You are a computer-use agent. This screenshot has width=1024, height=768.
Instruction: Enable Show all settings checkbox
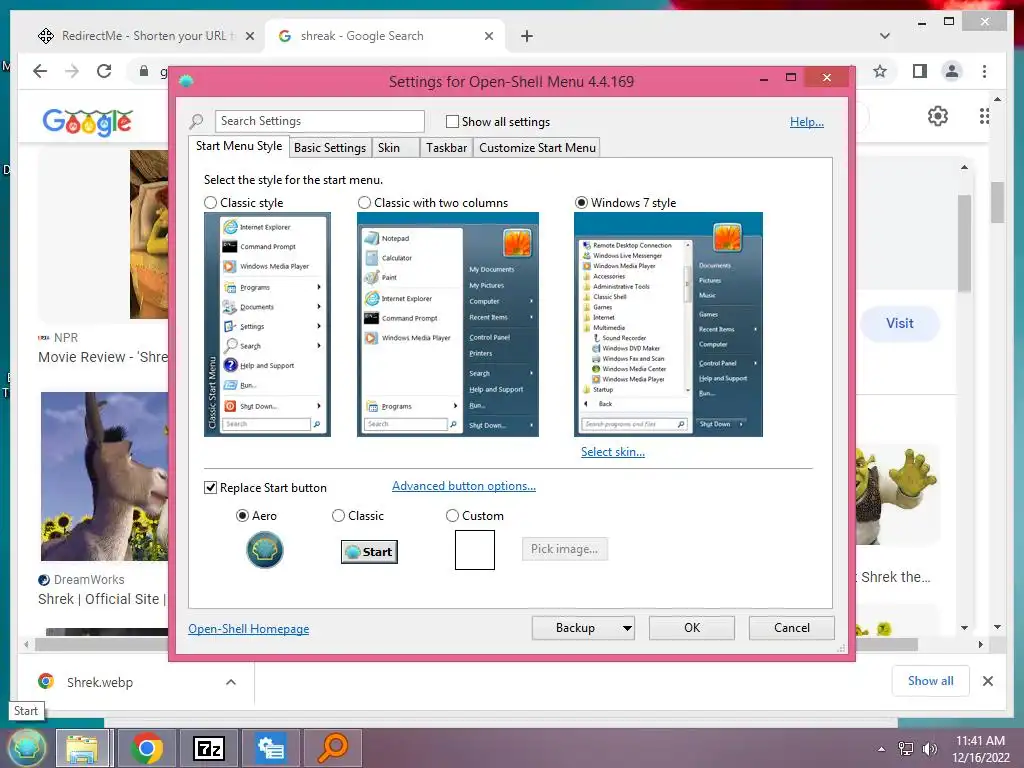click(x=452, y=121)
